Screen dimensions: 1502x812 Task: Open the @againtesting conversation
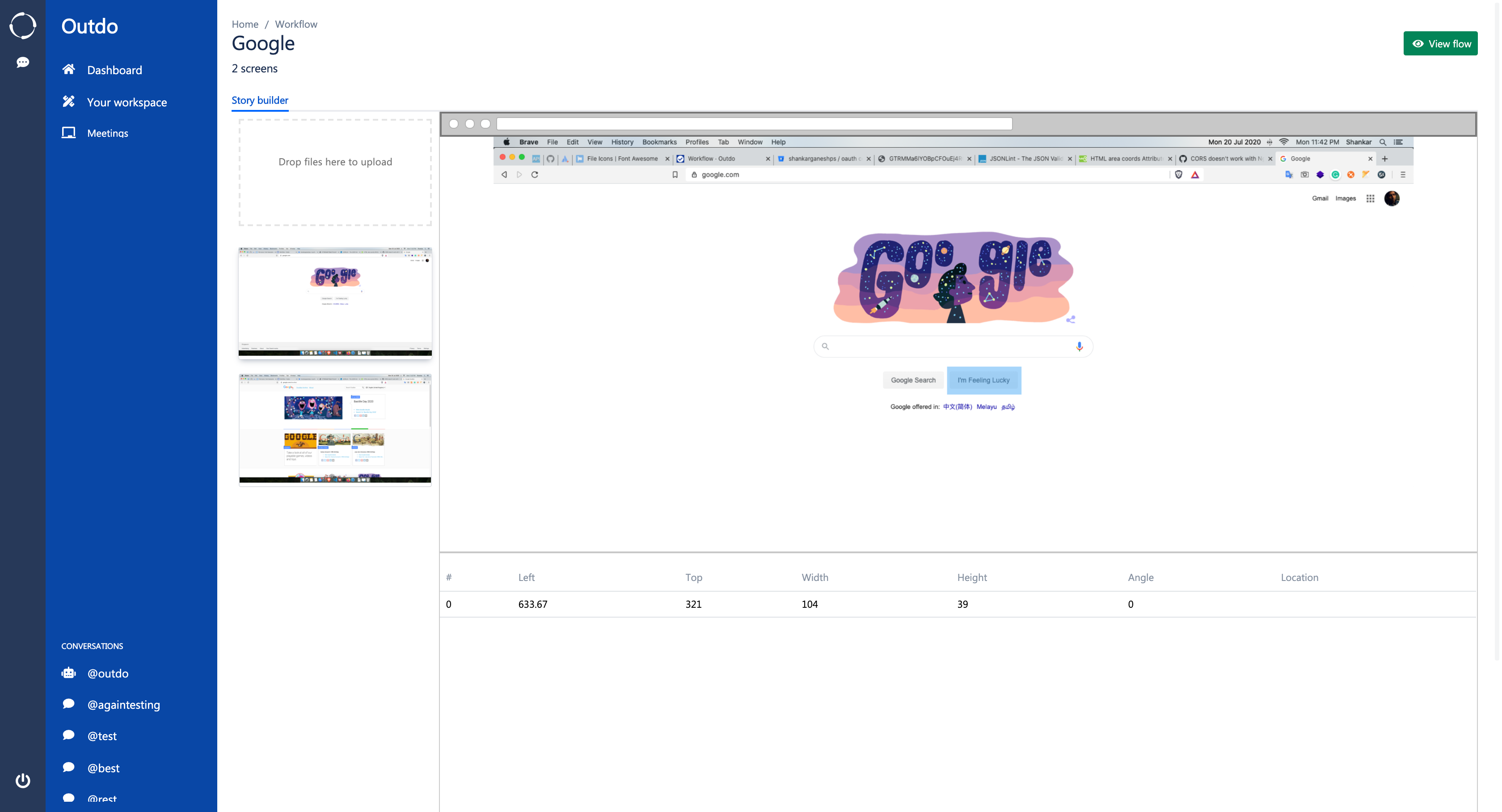pyautogui.click(x=123, y=705)
